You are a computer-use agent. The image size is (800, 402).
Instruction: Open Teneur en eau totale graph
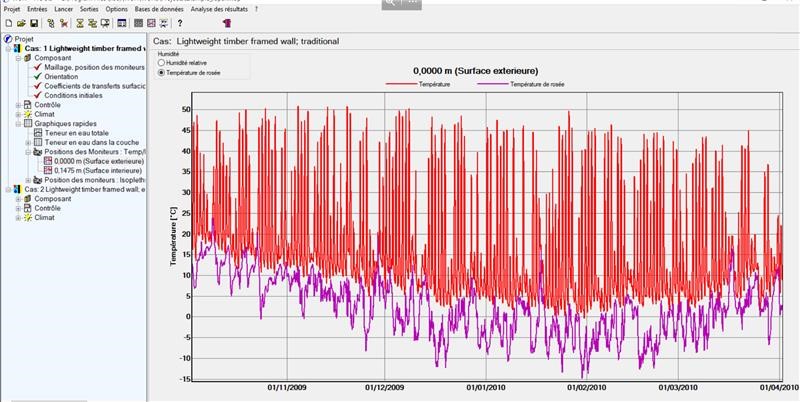point(75,133)
